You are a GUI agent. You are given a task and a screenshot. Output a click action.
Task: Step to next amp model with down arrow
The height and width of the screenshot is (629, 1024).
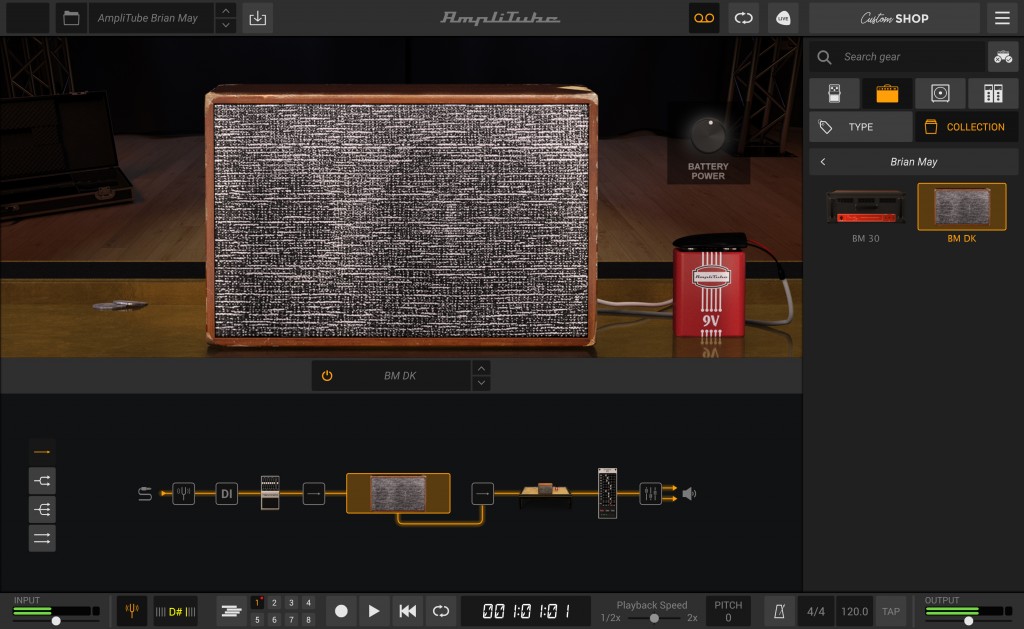(481, 384)
